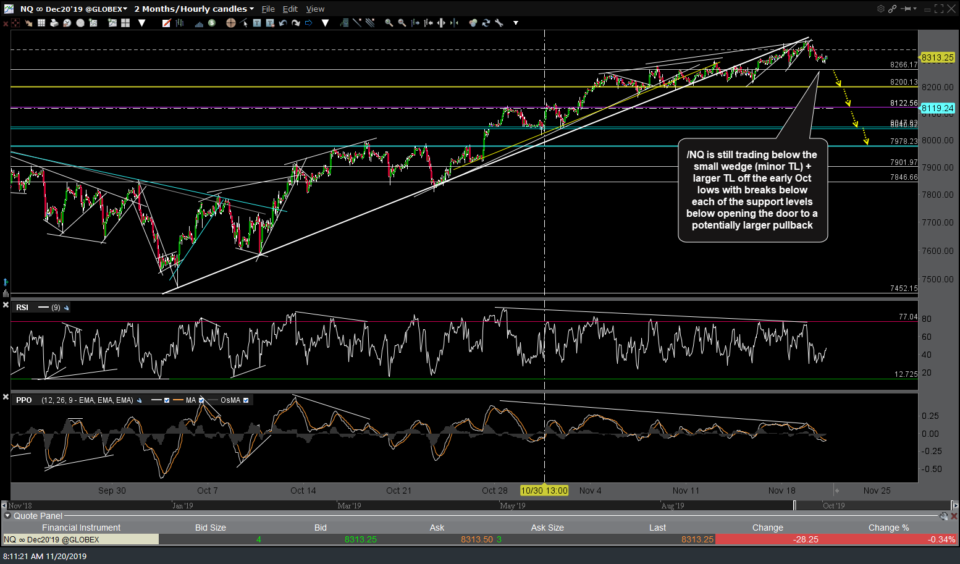Click the Ask Size column header
960x564 pixels.
pyautogui.click(x=547, y=527)
